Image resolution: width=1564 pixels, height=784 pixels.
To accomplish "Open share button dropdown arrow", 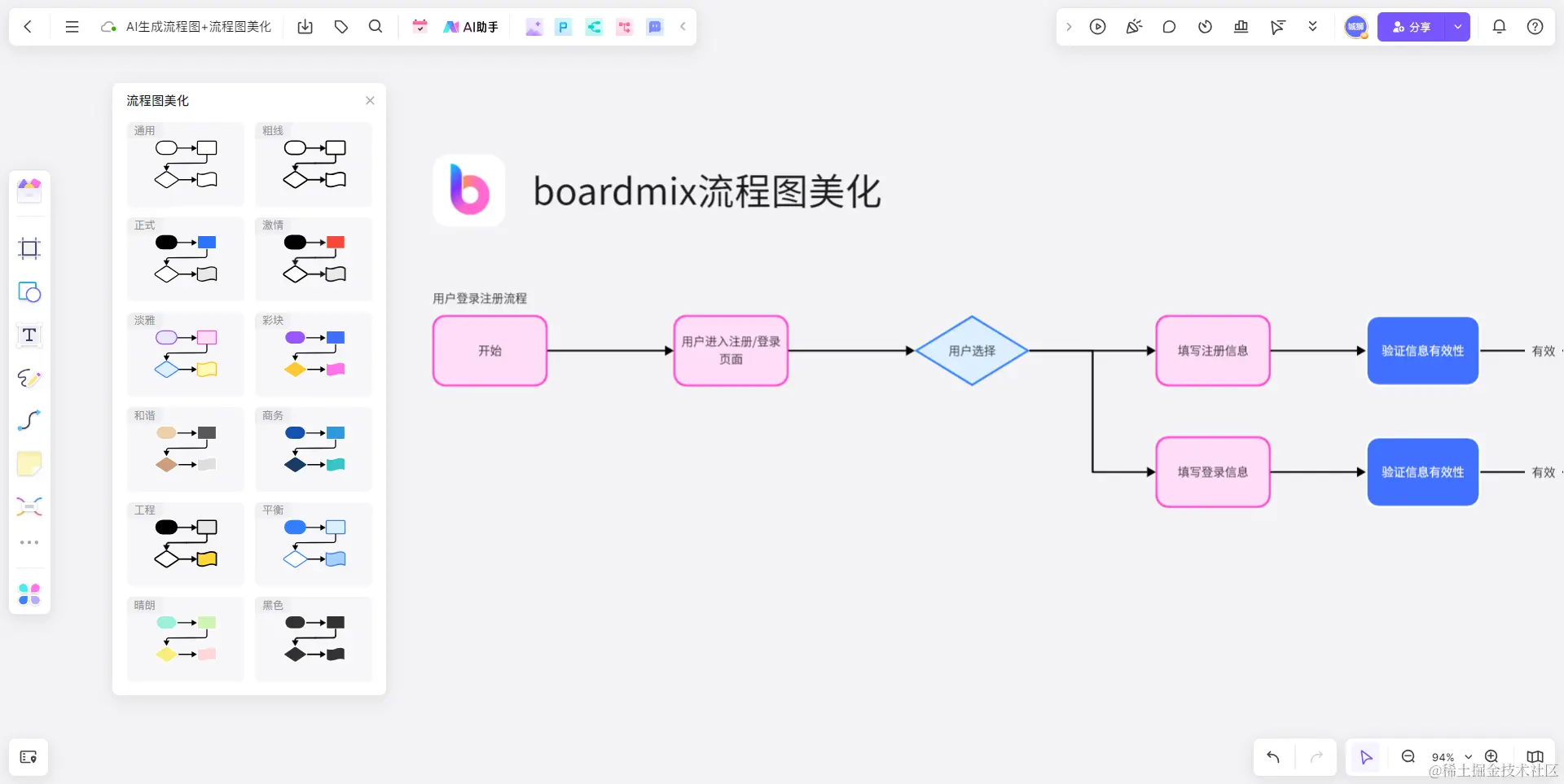I will tap(1457, 27).
